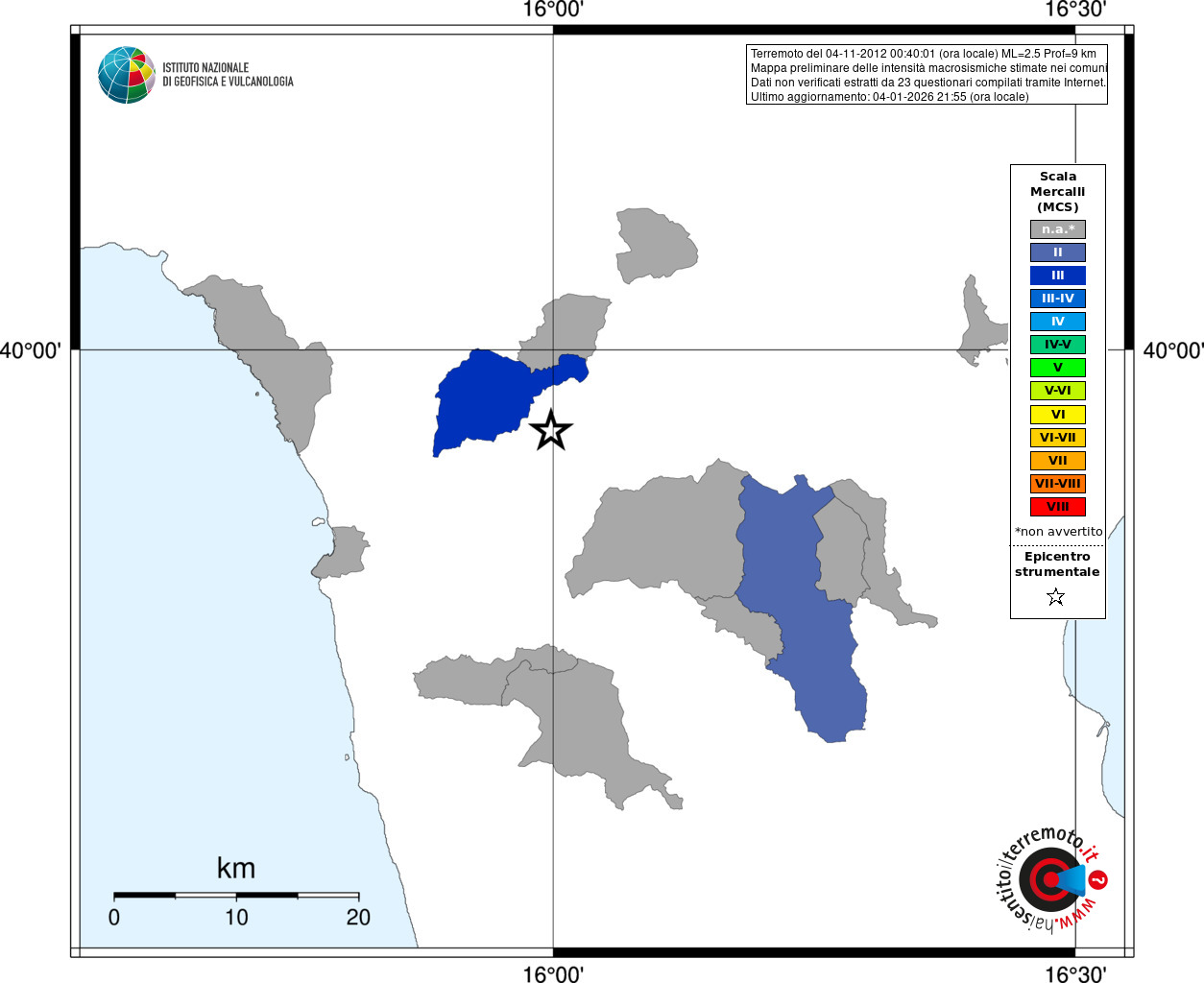Click the star symbol in the legend
The width and height of the screenshot is (1204, 983).
(1056, 597)
